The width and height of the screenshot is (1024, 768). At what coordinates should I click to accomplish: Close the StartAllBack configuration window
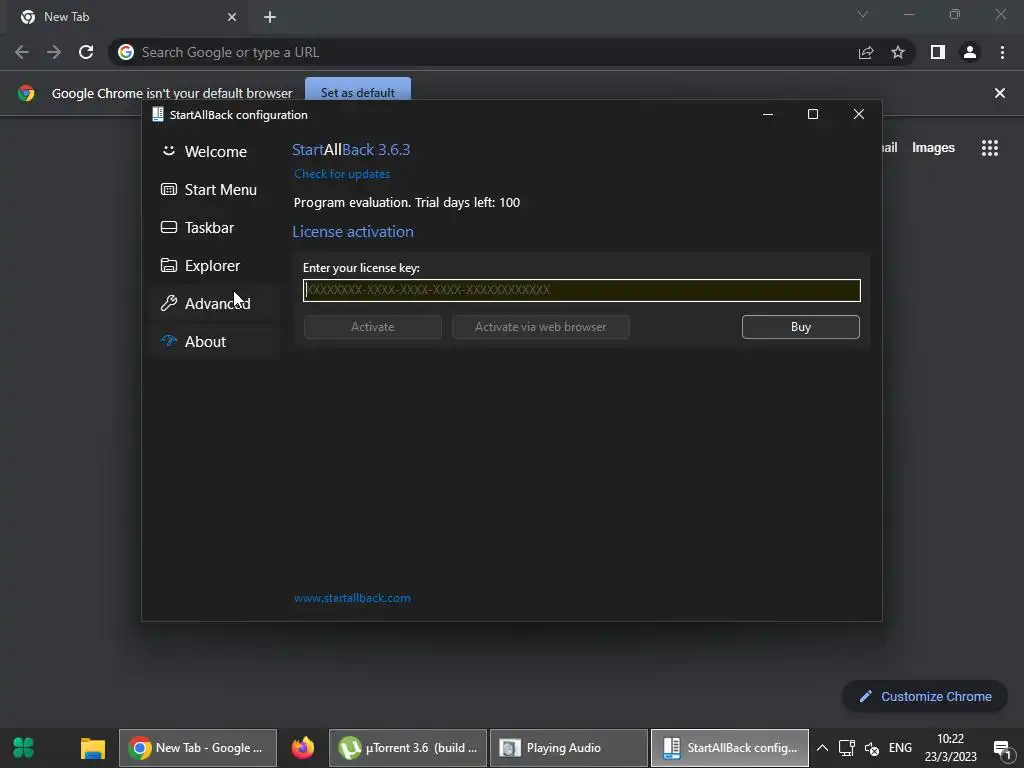pyautogui.click(x=859, y=114)
